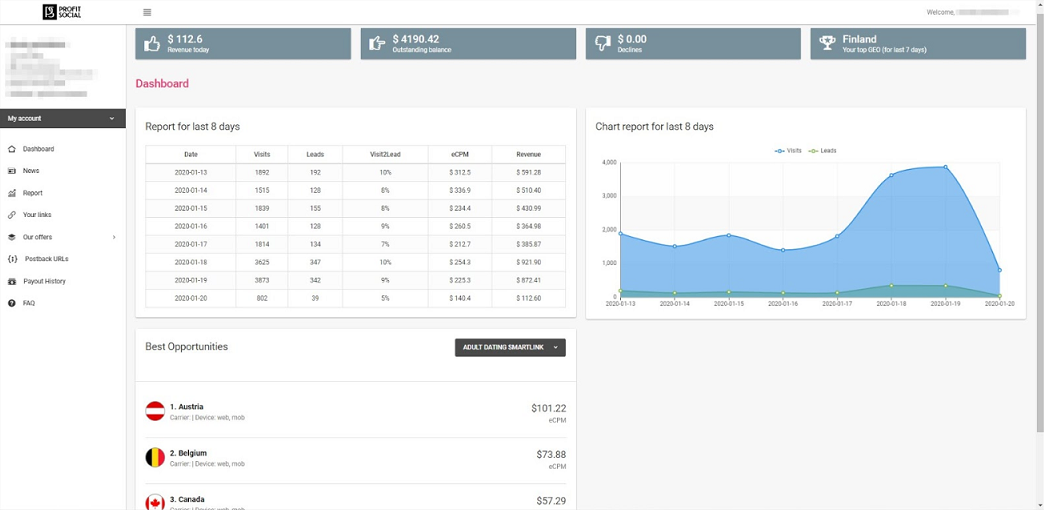Open FAQ in the sidebar
1044x510 pixels.
29,304
